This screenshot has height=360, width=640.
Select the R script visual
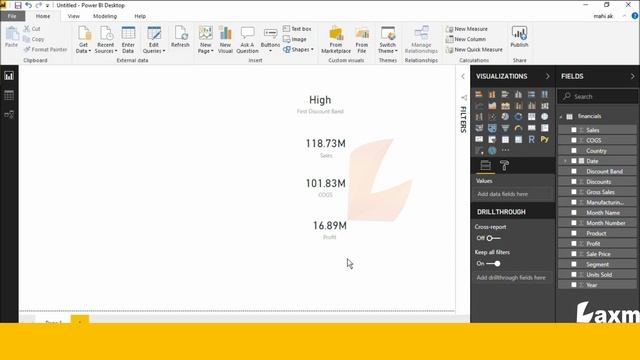[x=531, y=139]
